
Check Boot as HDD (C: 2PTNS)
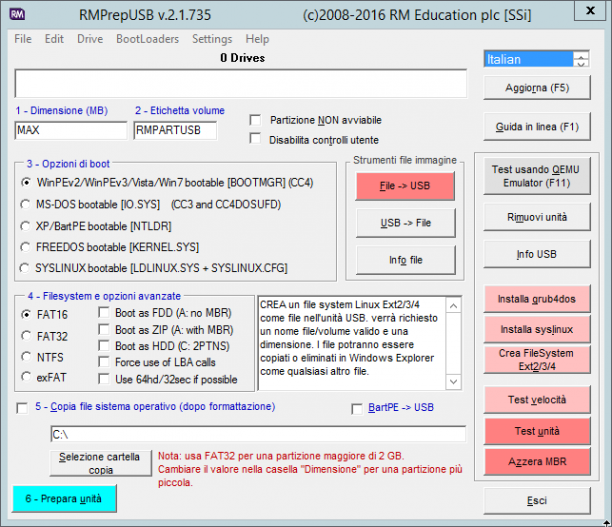104,345
